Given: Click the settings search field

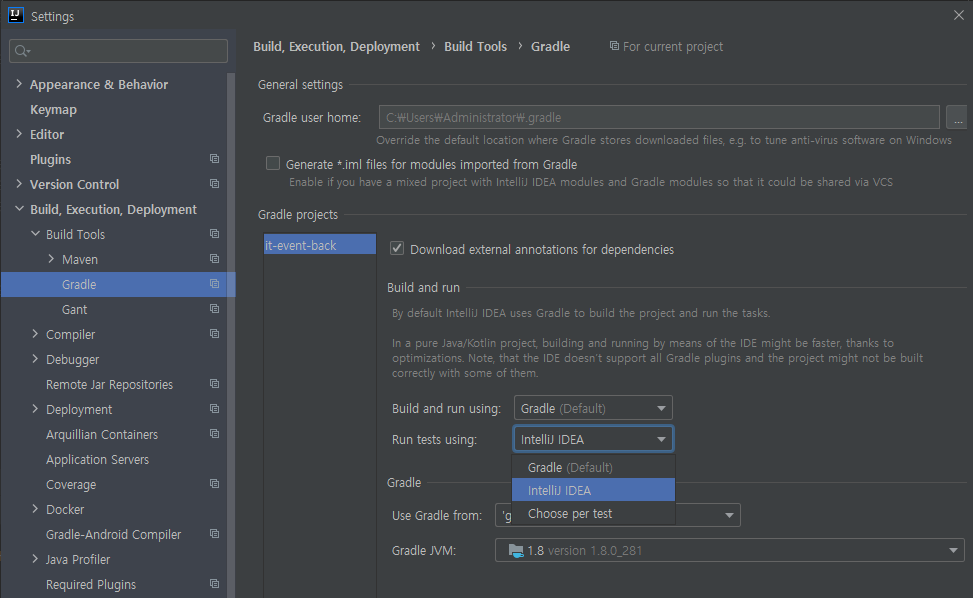Looking at the screenshot, I should coord(119,51).
